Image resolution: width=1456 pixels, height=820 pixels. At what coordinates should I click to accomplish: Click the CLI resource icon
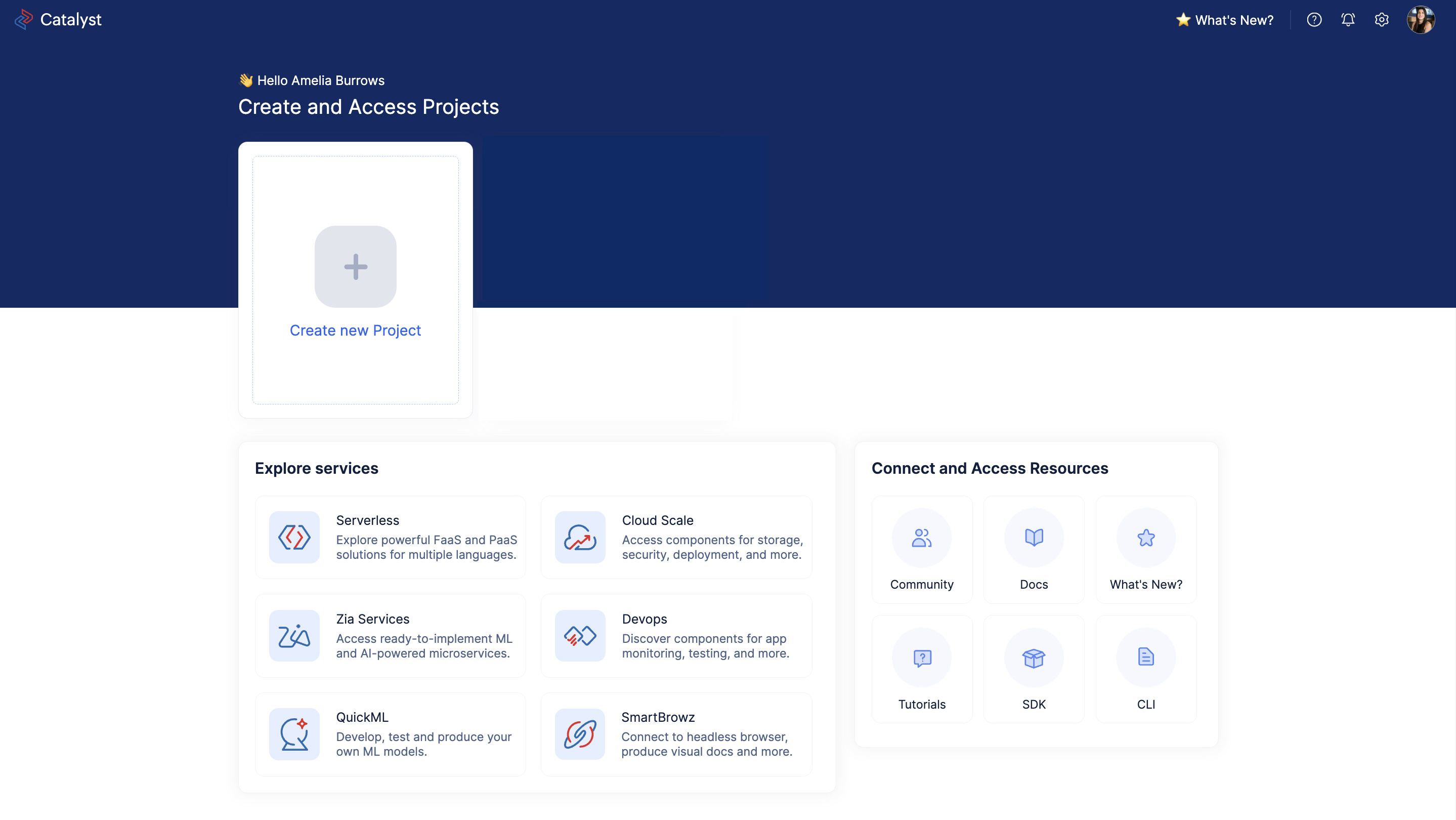[1145, 657]
